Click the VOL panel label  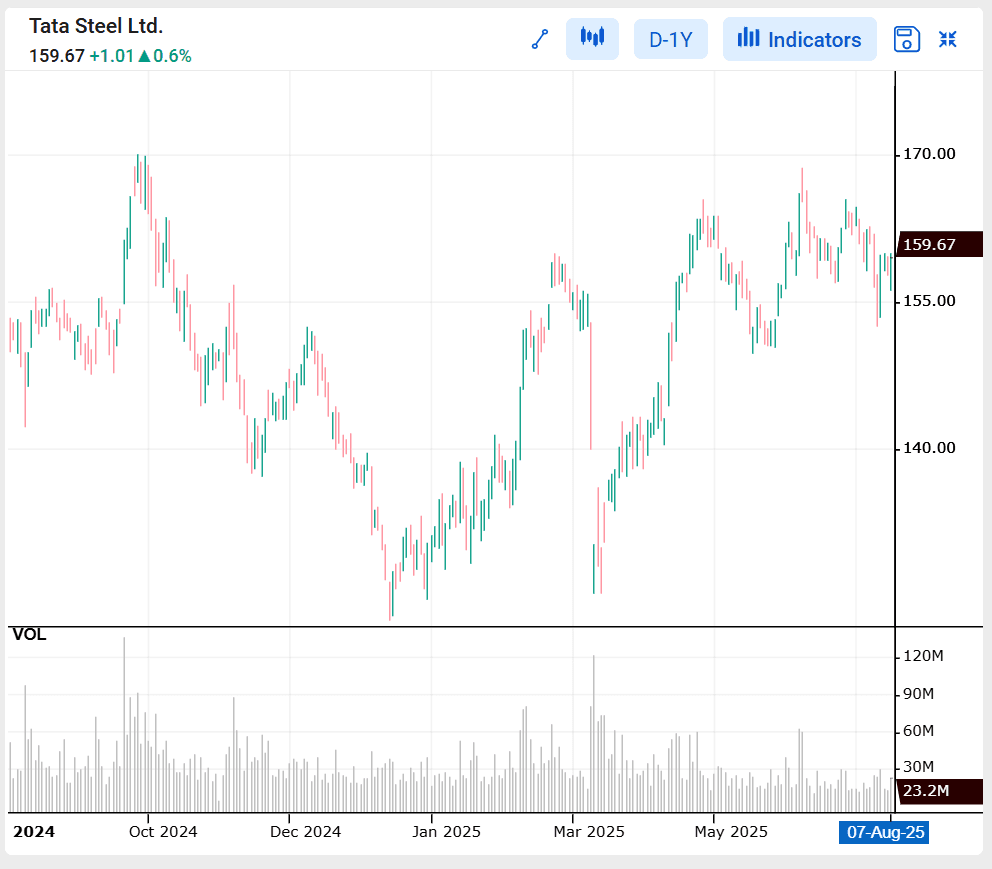coord(29,634)
